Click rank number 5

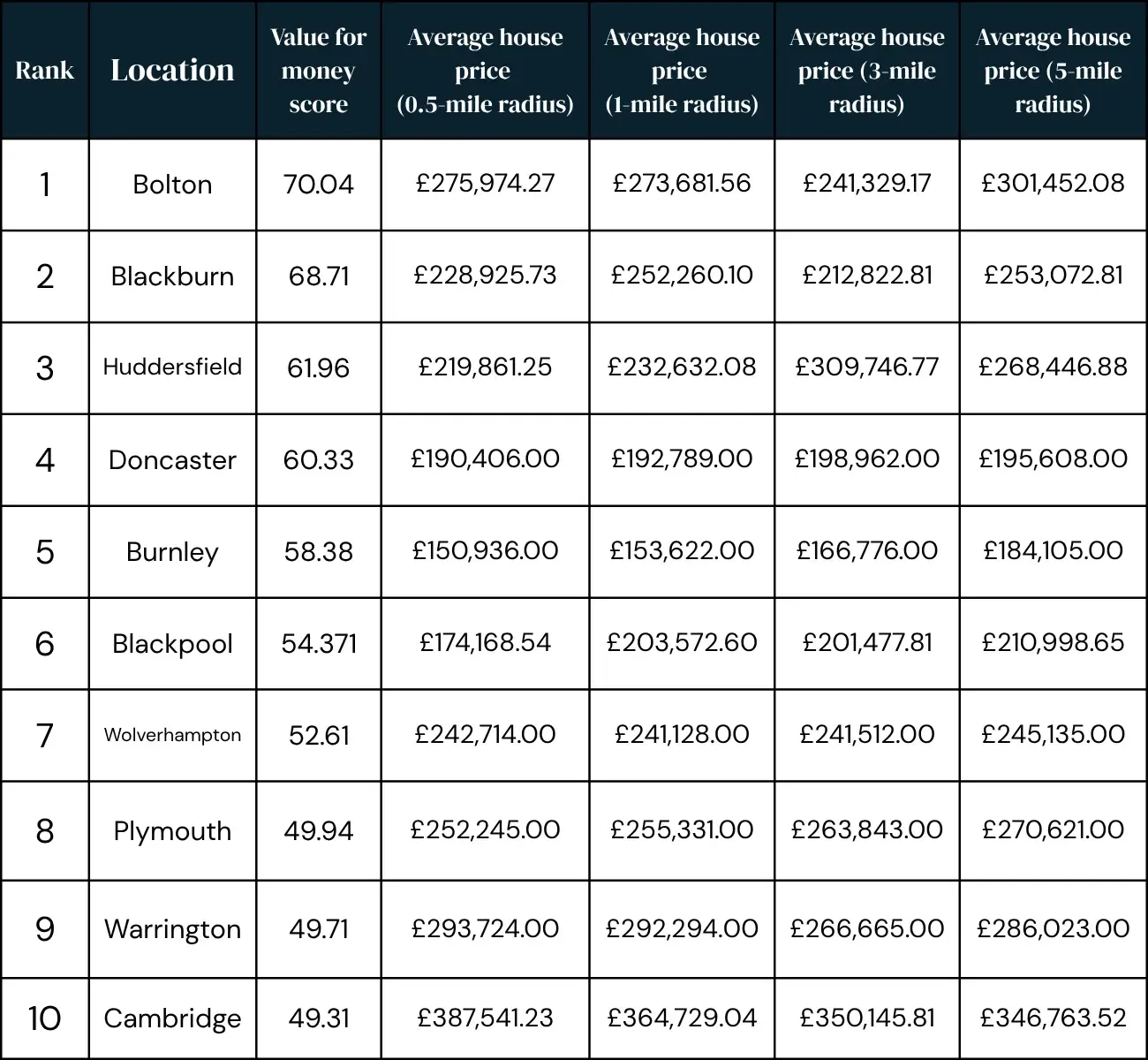click(x=45, y=552)
